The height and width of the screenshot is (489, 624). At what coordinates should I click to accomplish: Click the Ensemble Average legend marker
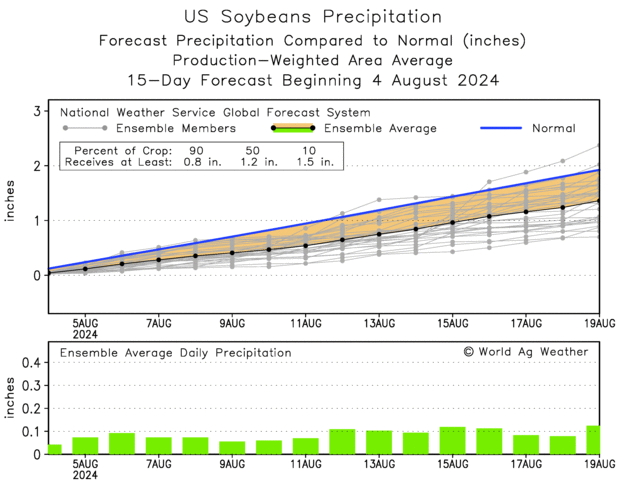pyautogui.click(x=293, y=128)
